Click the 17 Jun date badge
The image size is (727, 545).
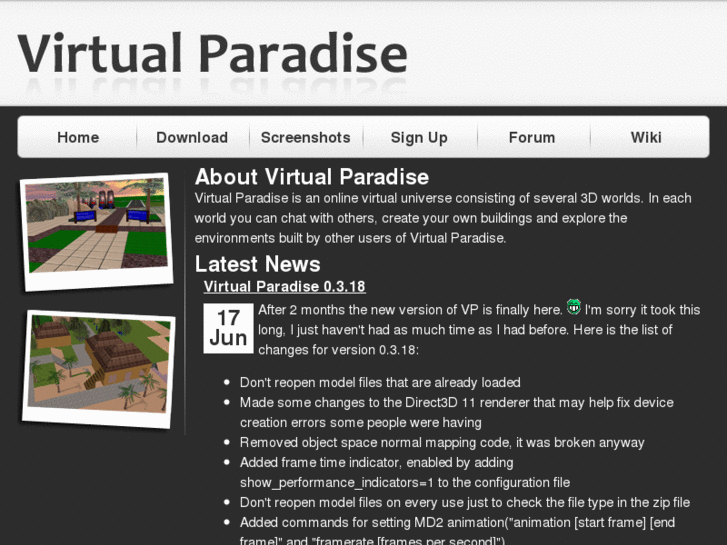(228, 328)
